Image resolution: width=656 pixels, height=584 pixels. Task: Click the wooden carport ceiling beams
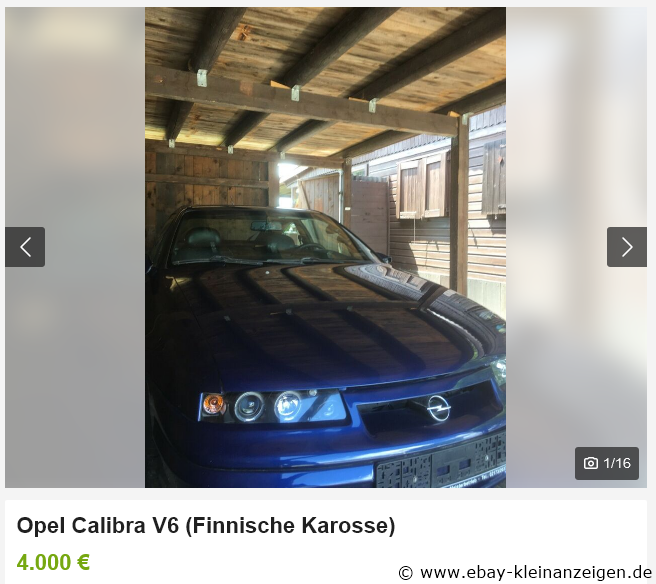[x=325, y=75]
